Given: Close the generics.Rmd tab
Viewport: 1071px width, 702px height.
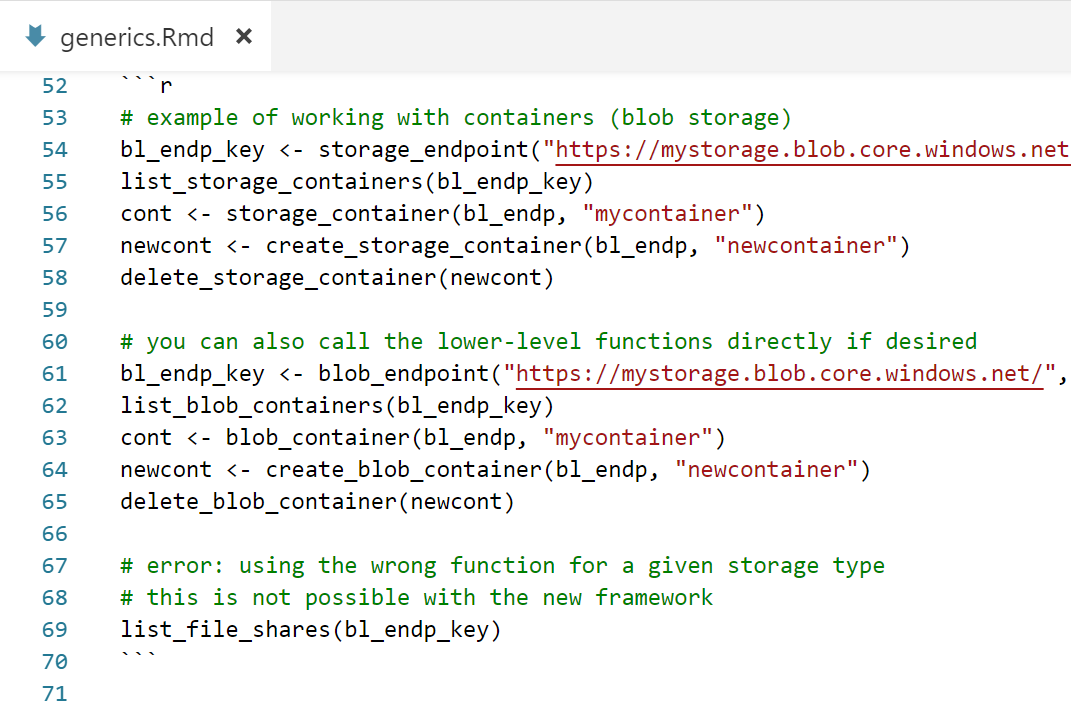Looking at the screenshot, I should [243, 36].
